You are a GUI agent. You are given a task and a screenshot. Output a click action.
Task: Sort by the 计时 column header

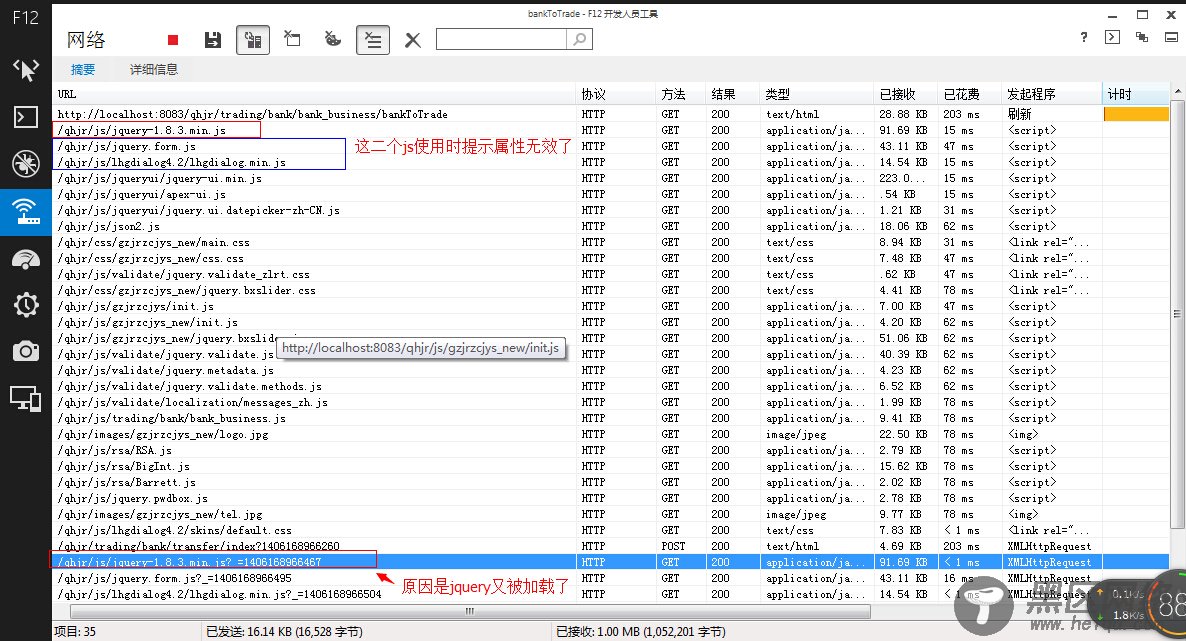1135,94
